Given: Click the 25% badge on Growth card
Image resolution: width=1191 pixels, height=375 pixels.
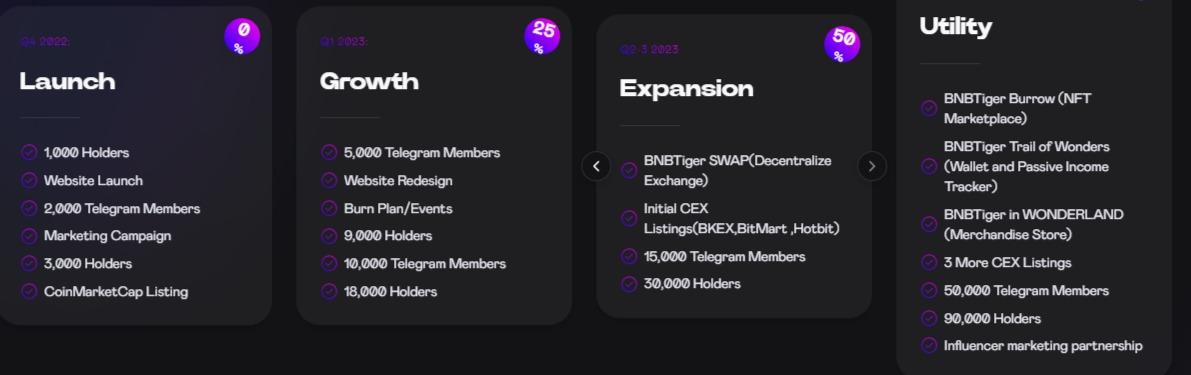Looking at the screenshot, I should click(x=542, y=36).
